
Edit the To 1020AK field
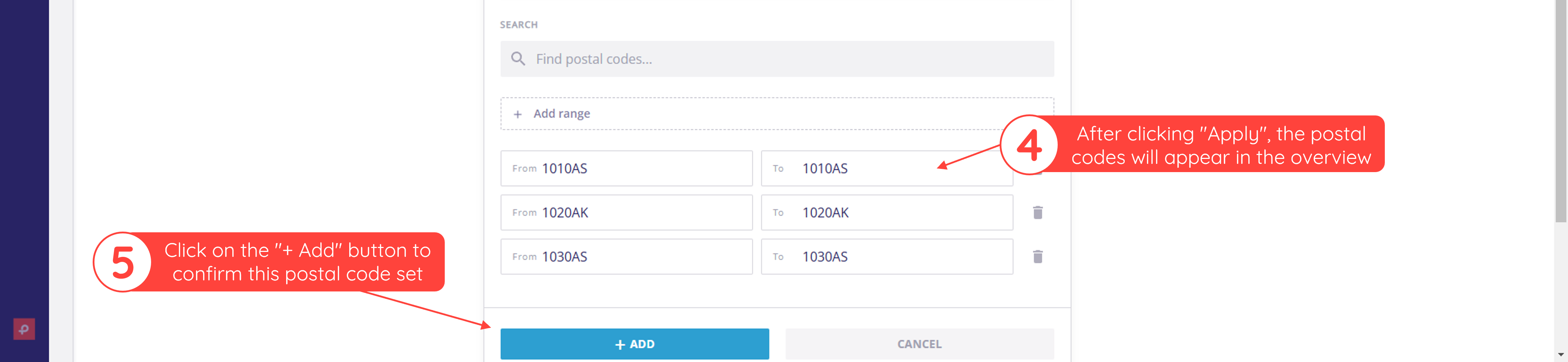point(887,212)
